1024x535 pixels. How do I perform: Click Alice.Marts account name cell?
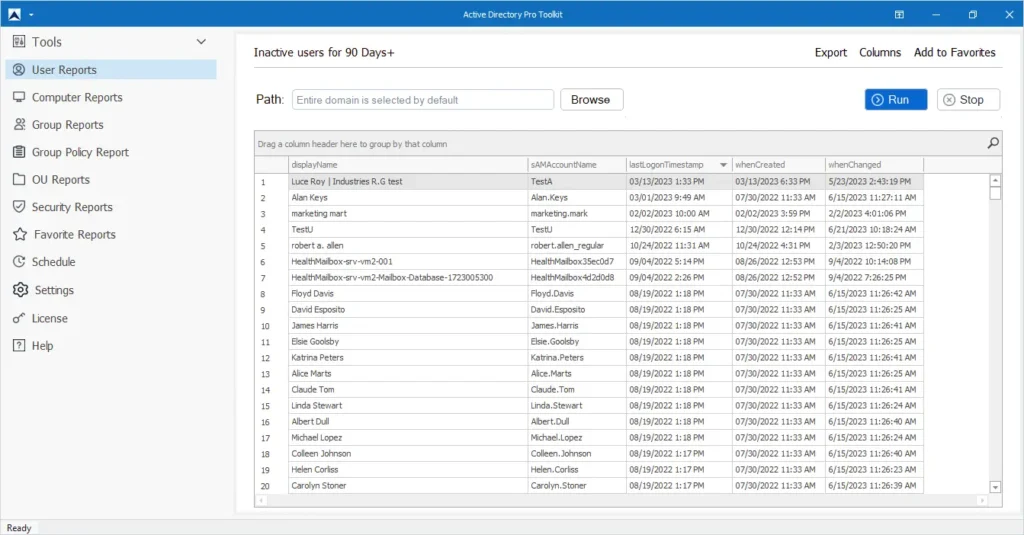(576, 374)
